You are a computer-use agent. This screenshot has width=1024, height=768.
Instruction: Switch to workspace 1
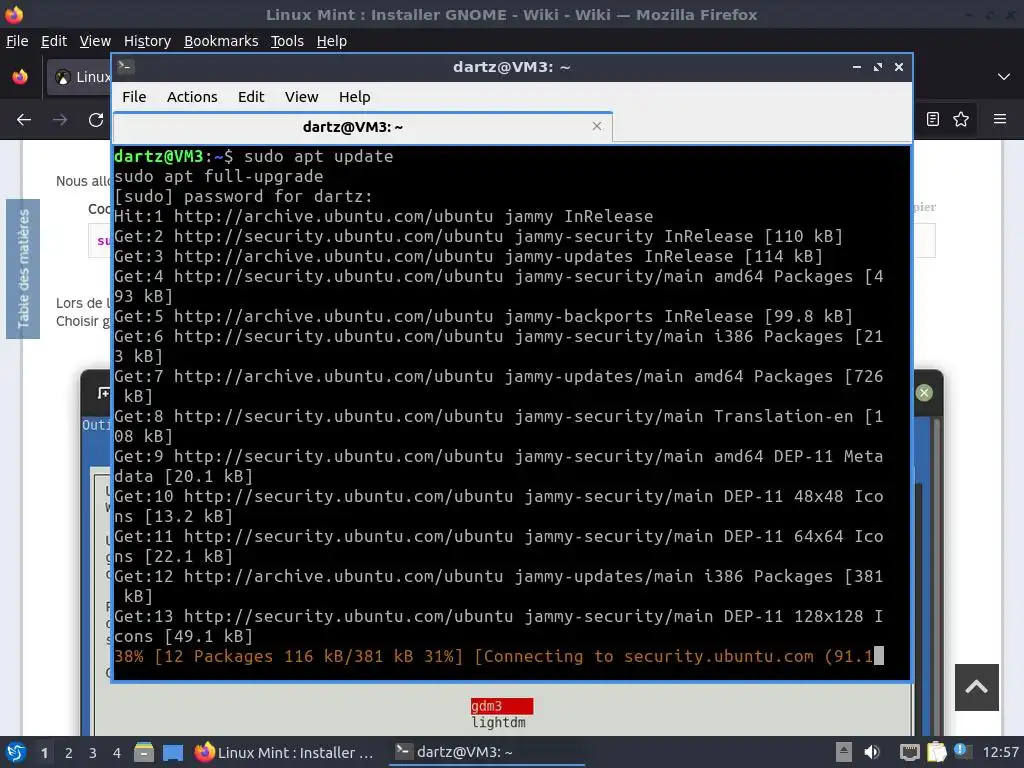pos(44,753)
